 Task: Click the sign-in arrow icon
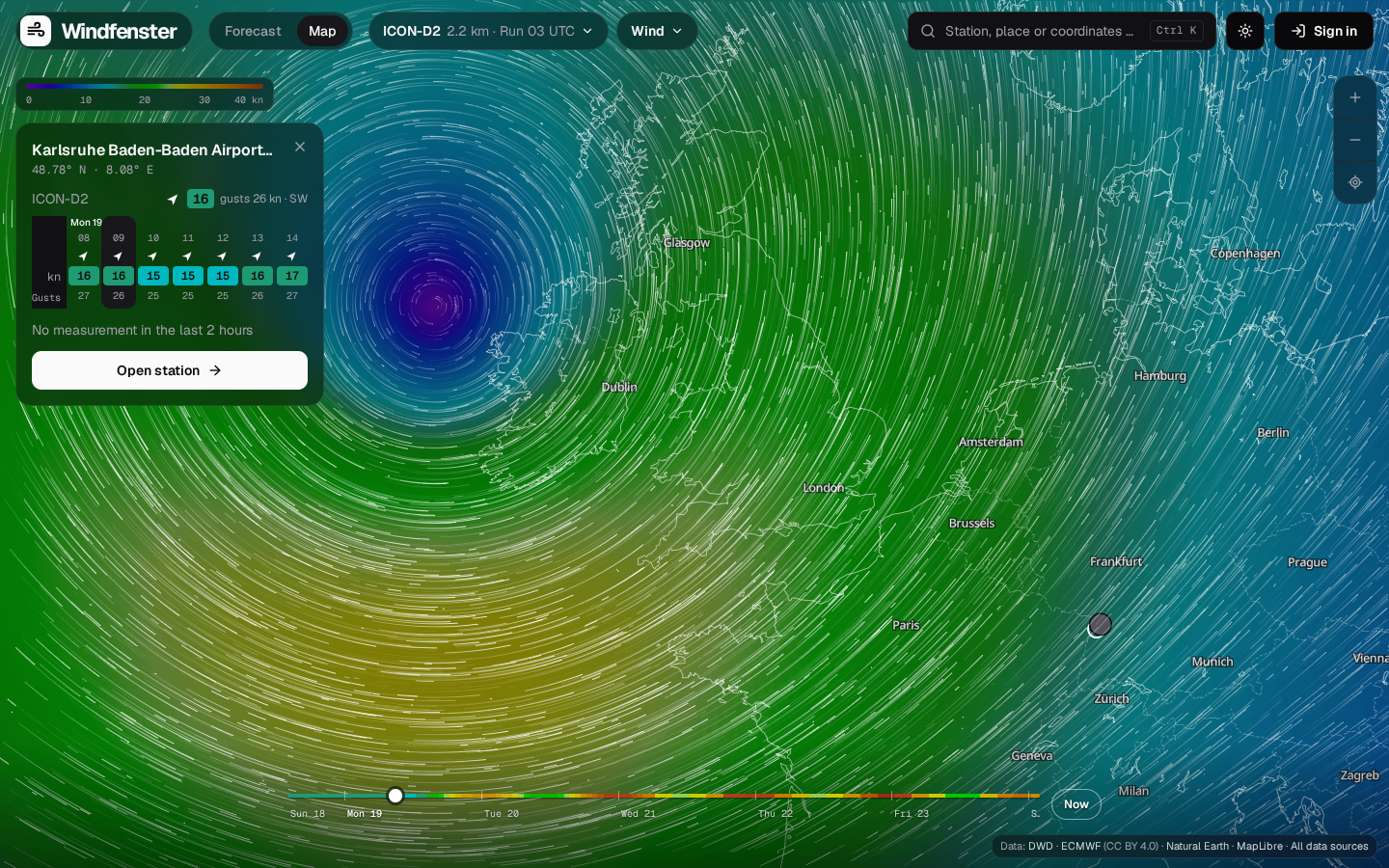pos(1298,31)
